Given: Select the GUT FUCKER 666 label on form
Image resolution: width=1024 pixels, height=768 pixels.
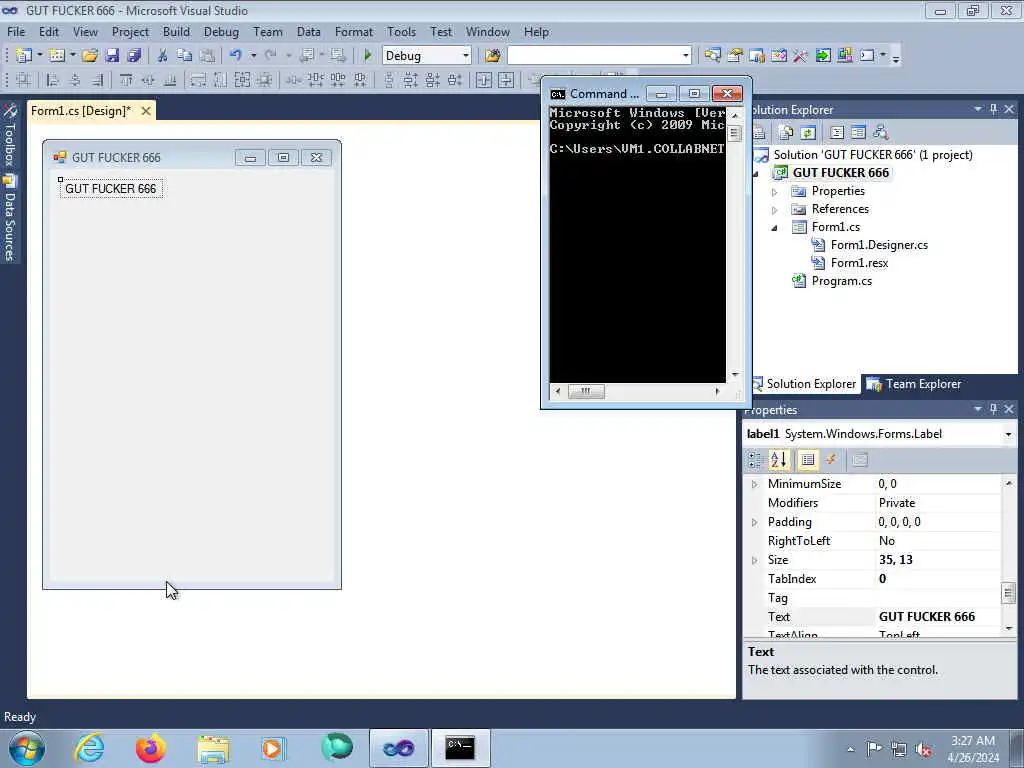Looking at the screenshot, I should 110,189.
